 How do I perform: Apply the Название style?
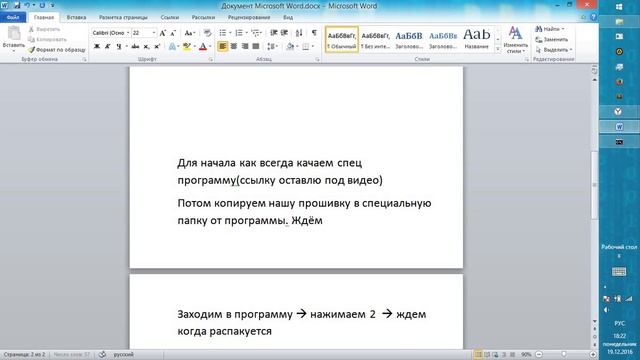(476, 40)
